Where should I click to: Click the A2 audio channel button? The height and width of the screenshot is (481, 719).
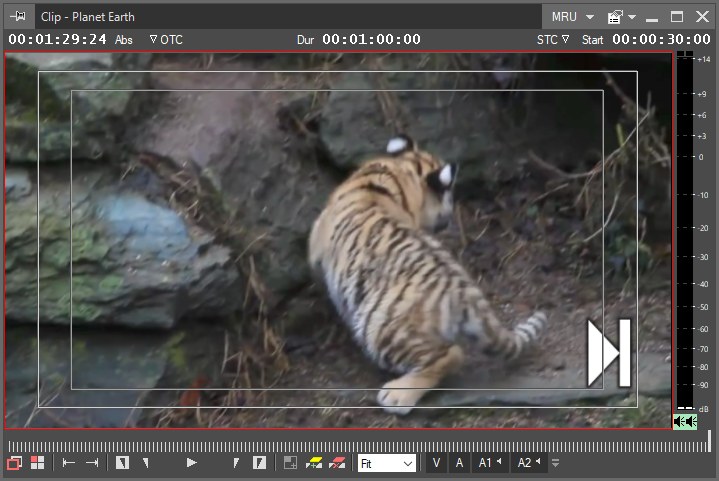tap(526, 463)
